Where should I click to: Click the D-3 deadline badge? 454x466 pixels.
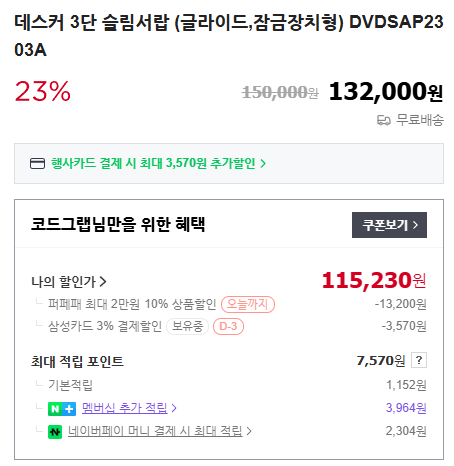[228, 326]
